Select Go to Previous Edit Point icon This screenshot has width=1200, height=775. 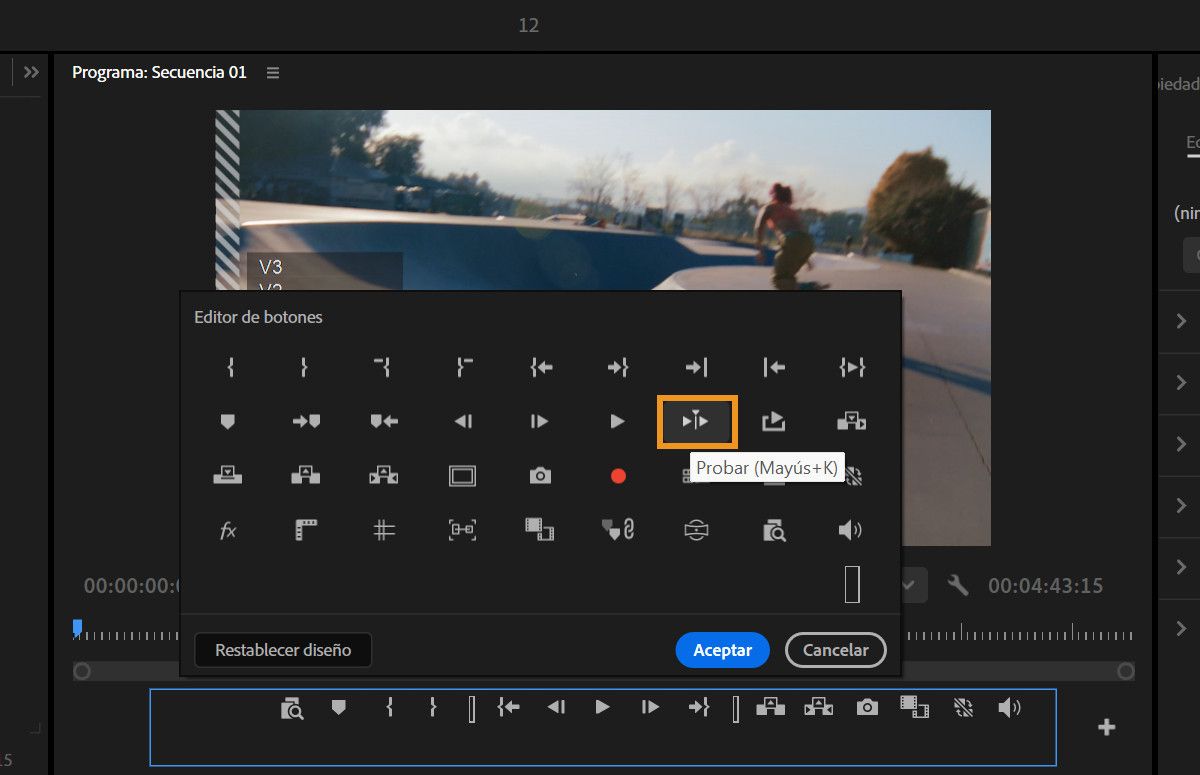coord(774,368)
